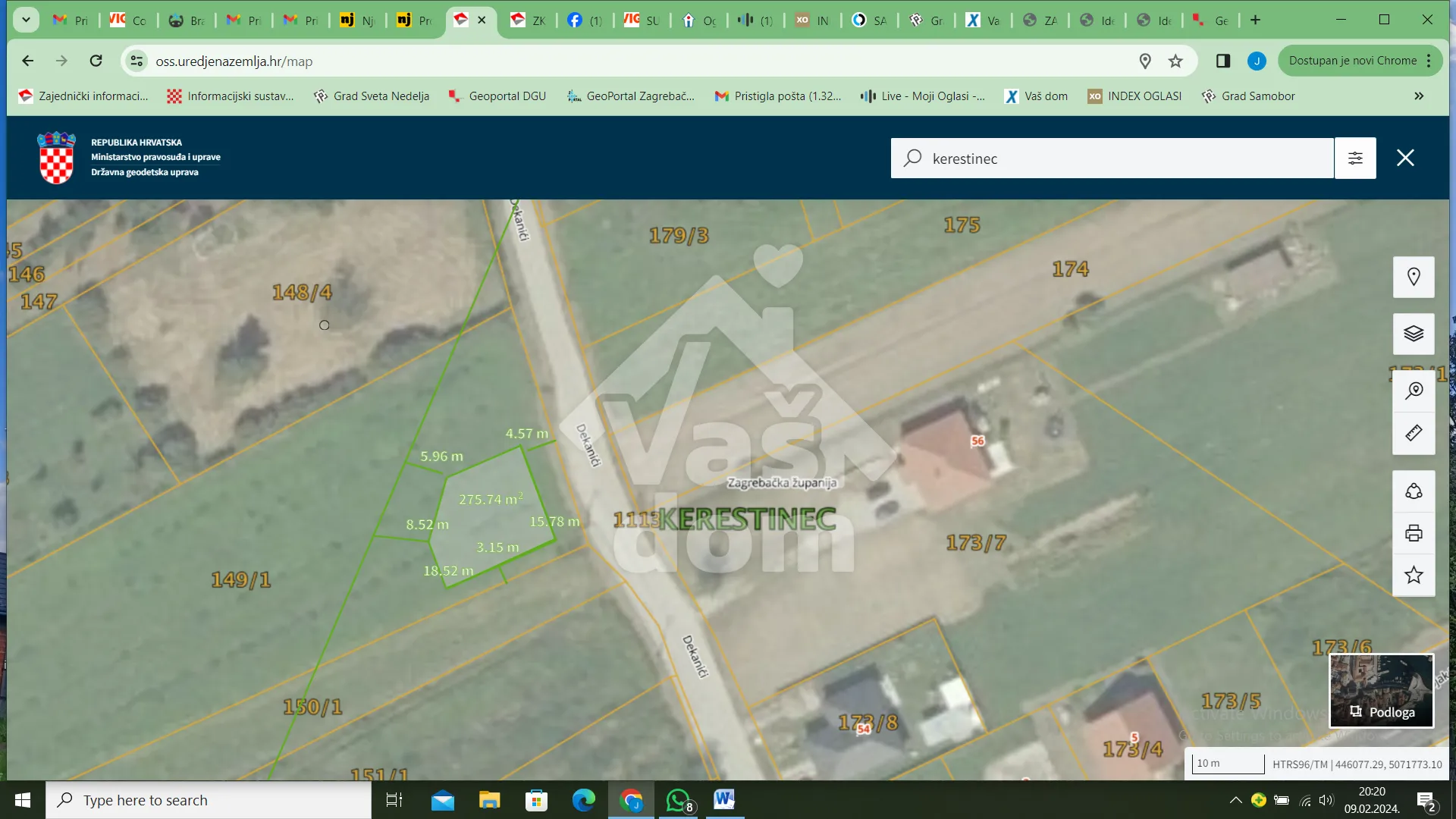
Task: Open the Vaš dom bookmark
Action: [1036, 96]
